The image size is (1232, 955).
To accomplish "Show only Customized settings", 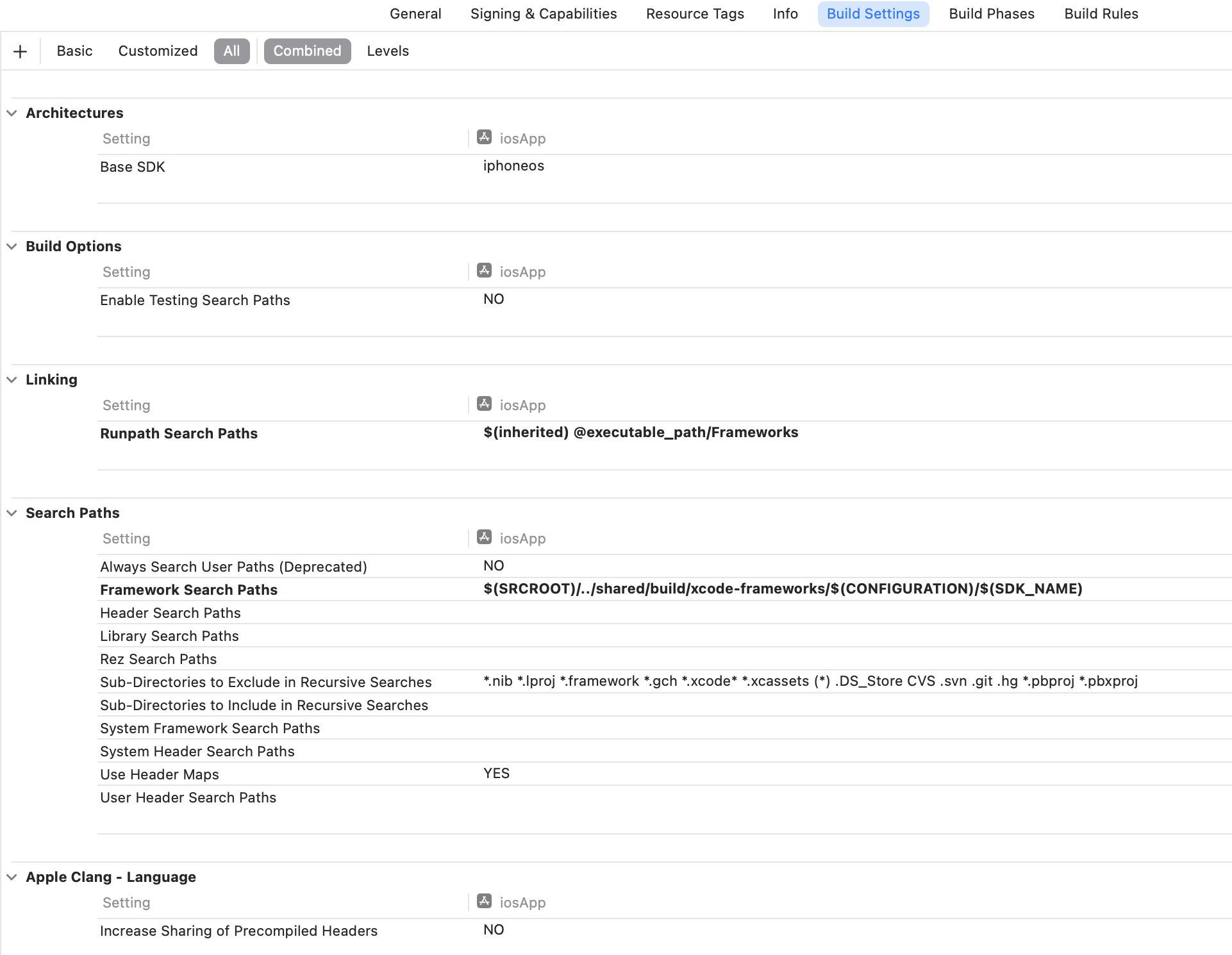I will (158, 51).
